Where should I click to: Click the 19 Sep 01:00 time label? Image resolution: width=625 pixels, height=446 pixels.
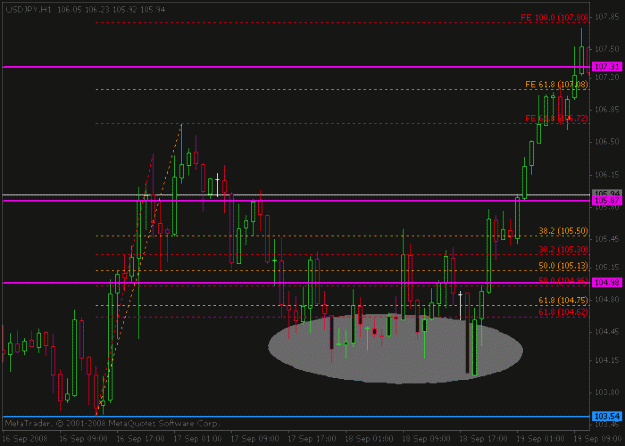541,439
